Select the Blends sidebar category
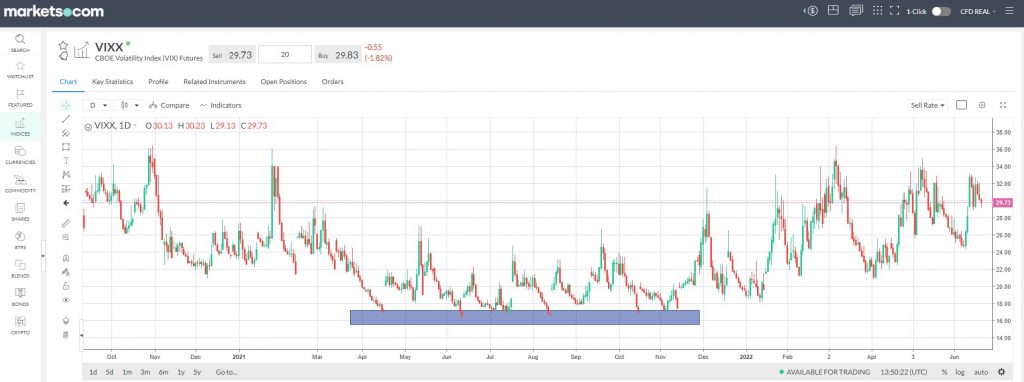 click(x=20, y=268)
